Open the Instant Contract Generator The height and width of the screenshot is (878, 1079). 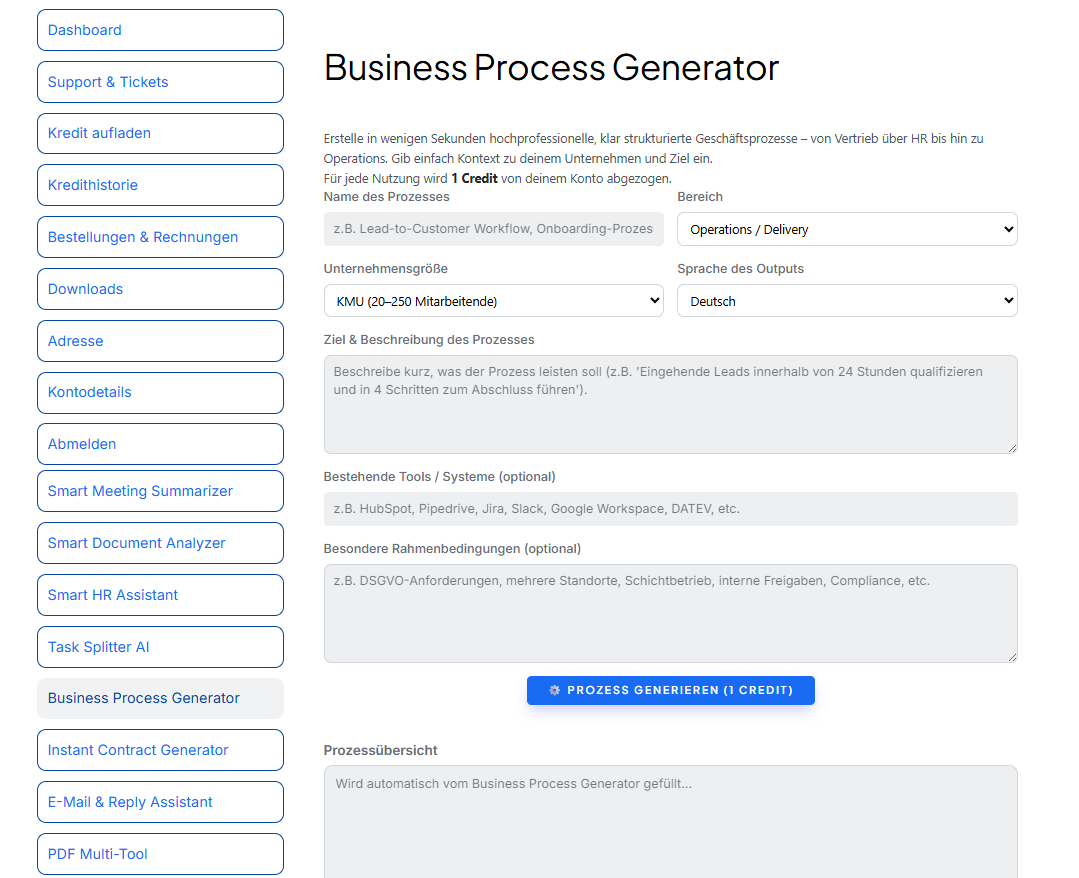point(160,750)
